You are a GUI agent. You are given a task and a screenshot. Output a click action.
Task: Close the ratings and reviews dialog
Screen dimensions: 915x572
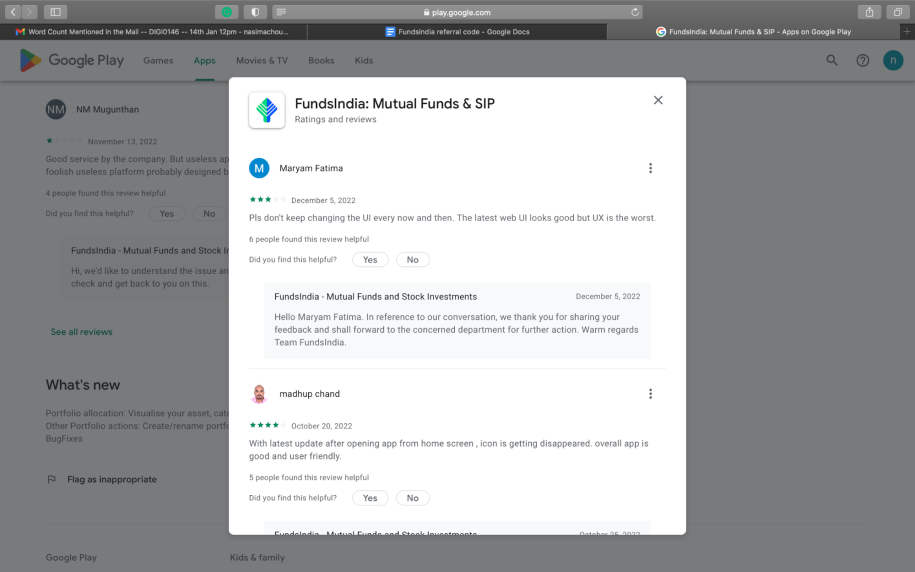point(658,100)
